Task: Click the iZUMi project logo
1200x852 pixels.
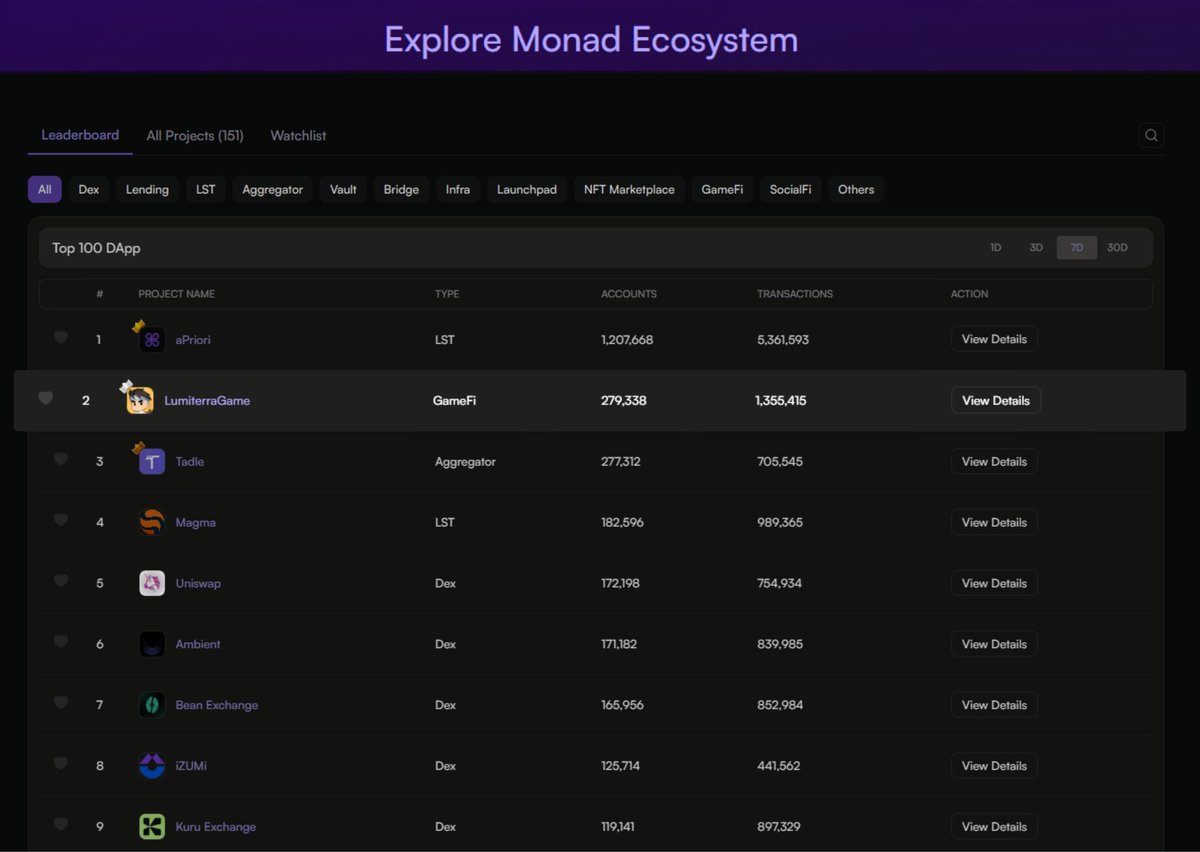Action: [151, 765]
